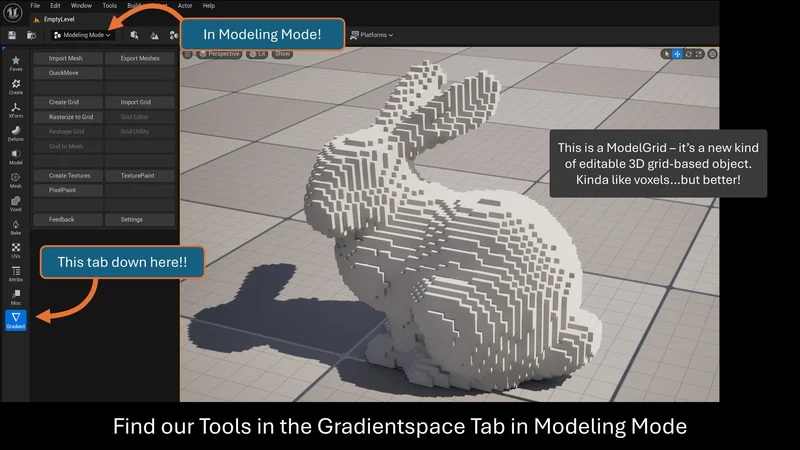Click the Import Mesh button
The image size is (800, 450).
click(68, 59)
